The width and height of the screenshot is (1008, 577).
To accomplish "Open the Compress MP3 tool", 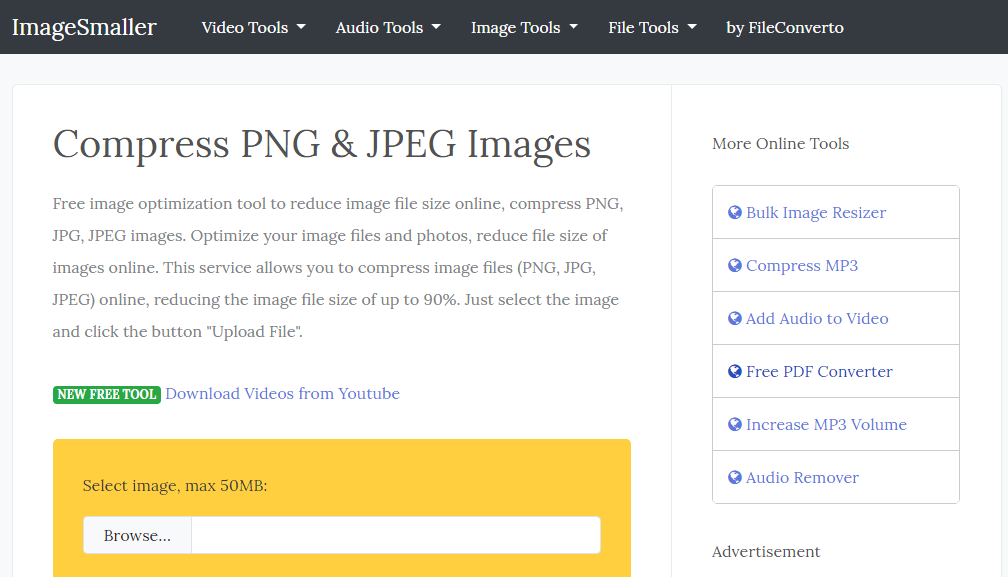I will click(x=802, y=265).
